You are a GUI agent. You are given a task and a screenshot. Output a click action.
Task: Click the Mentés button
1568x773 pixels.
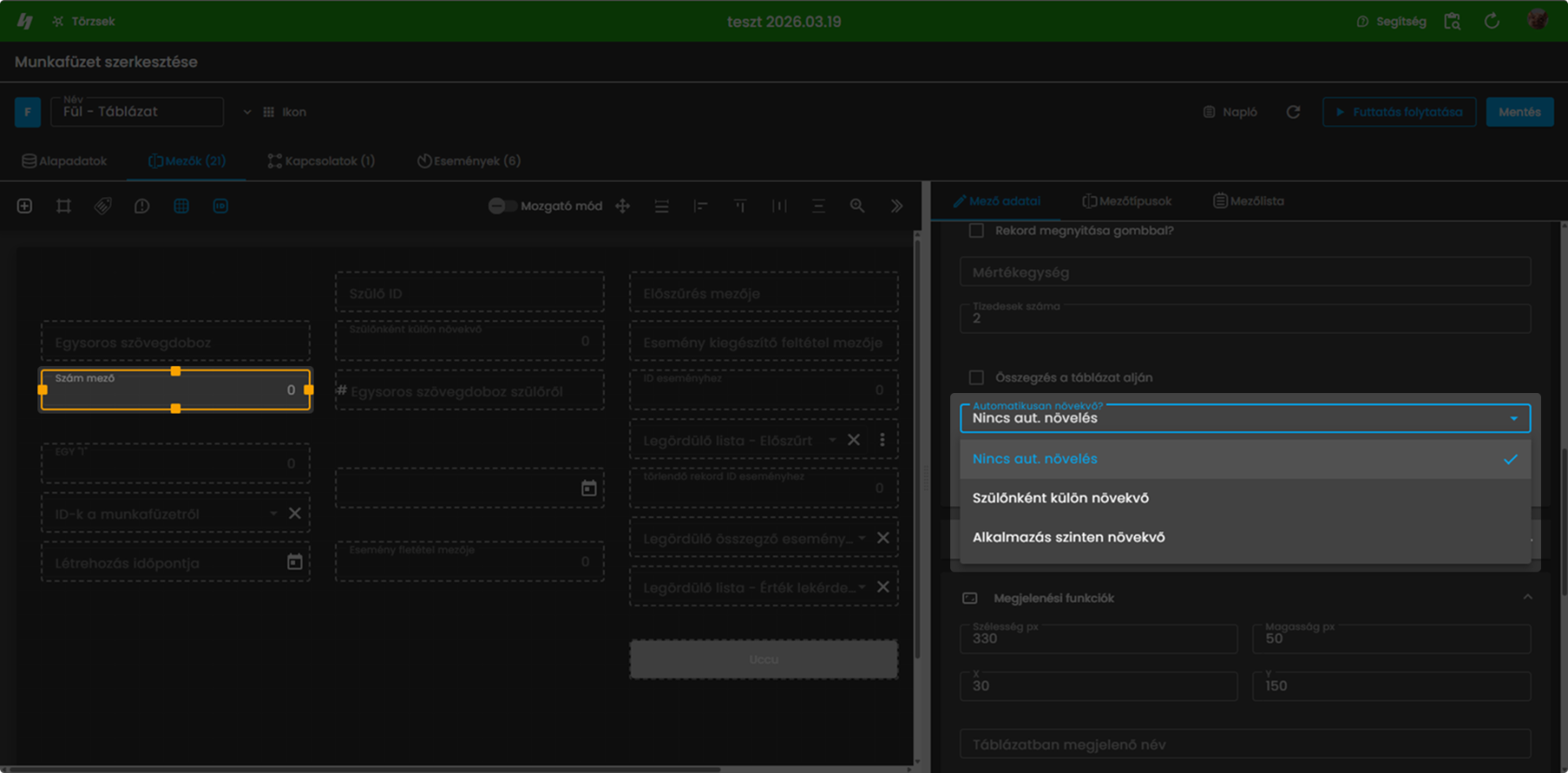coord(1519,112)
